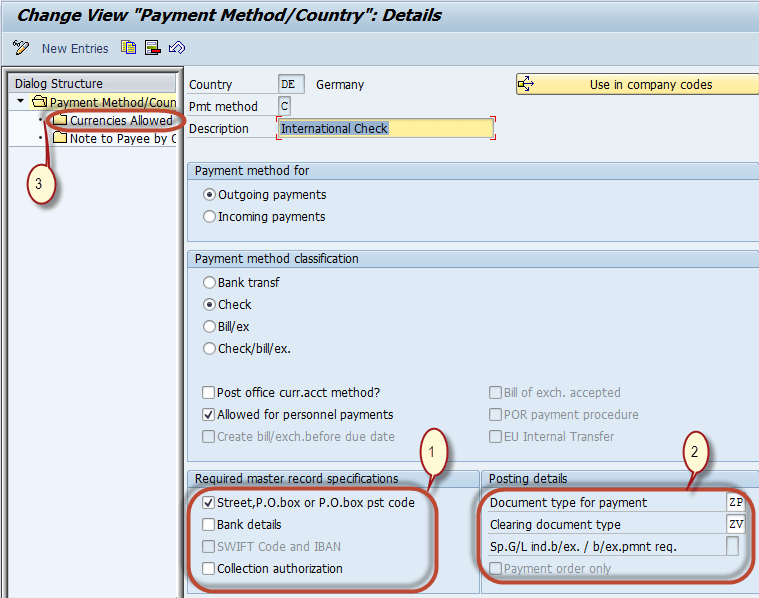This screenshot has width=759, height=598.
Task: Click the Display/Change pencil toolbar icon
Action: coord(20,48)
